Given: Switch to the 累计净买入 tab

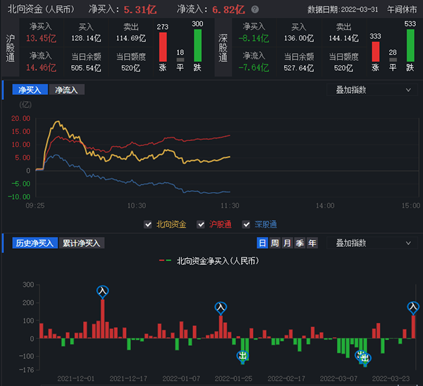Looking at the screenshot, I should point(82,243).
